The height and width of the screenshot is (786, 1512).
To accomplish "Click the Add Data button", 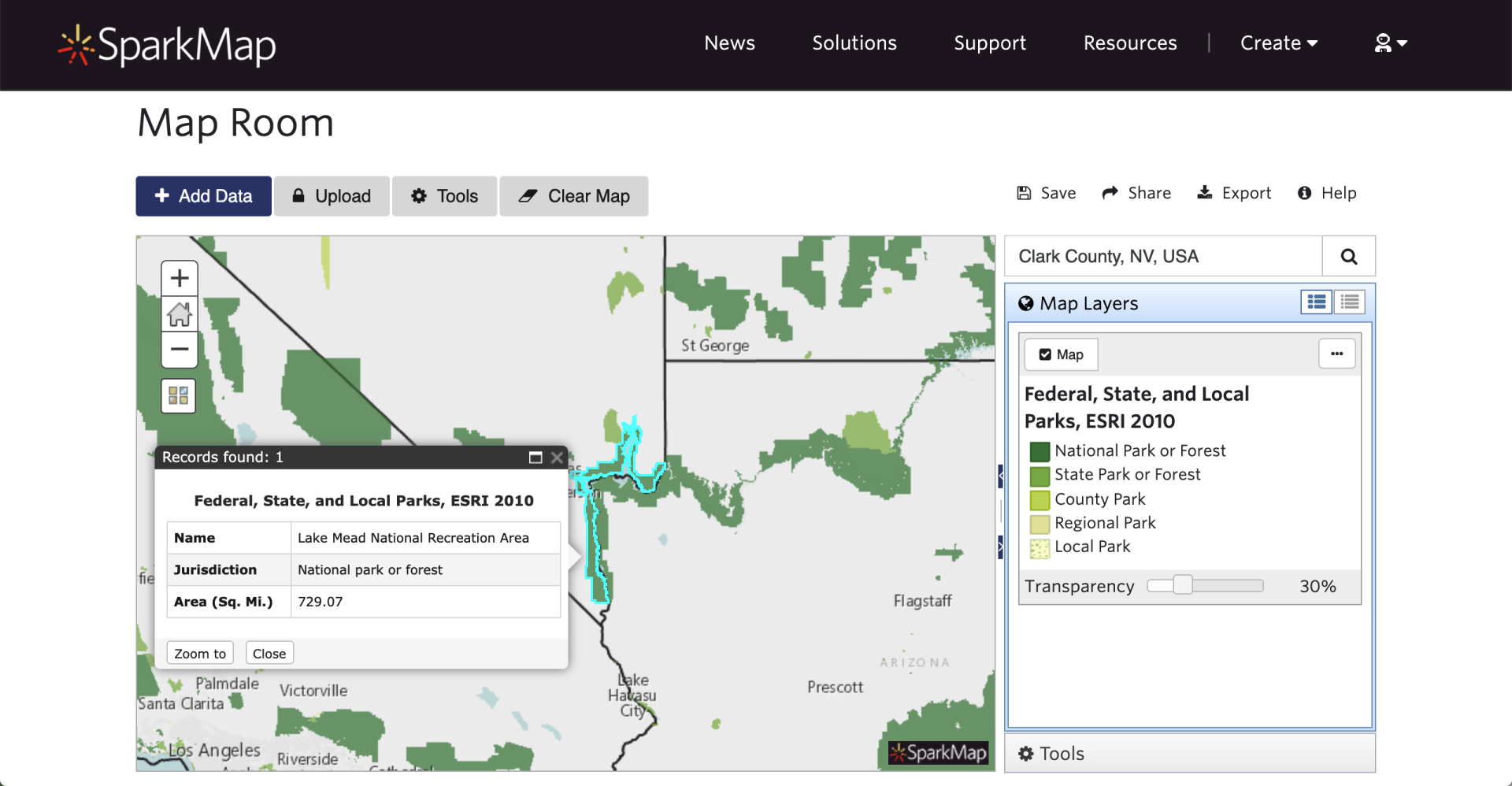I will 204,196.
